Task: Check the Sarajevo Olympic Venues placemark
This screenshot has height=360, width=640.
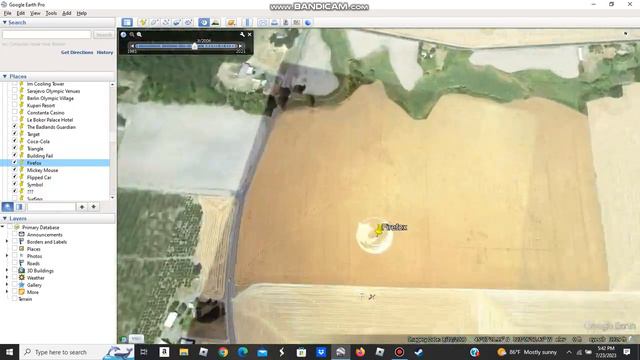Action: coord(15,91)
